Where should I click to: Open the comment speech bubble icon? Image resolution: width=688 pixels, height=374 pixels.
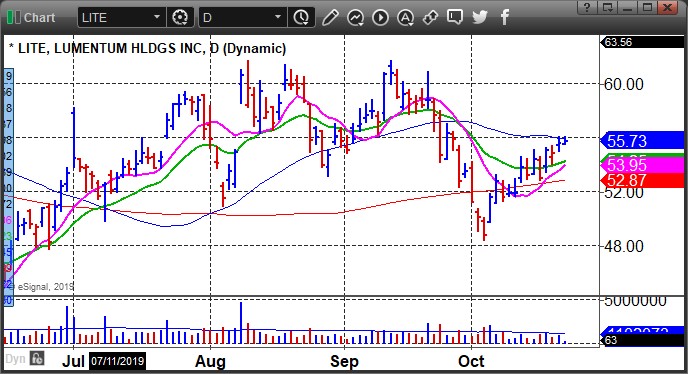point(455,18)
